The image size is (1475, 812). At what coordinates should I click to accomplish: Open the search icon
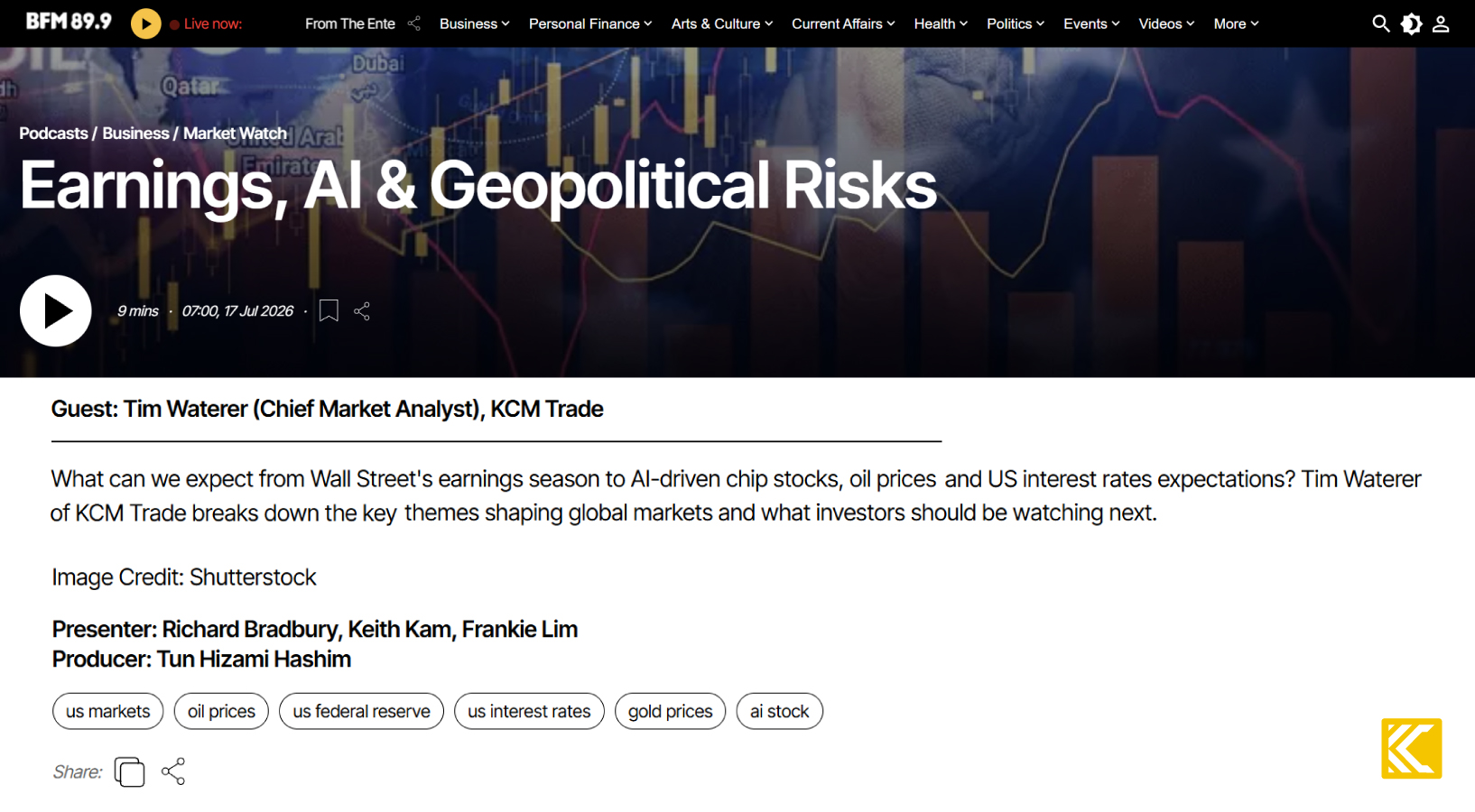[1380, 23]
